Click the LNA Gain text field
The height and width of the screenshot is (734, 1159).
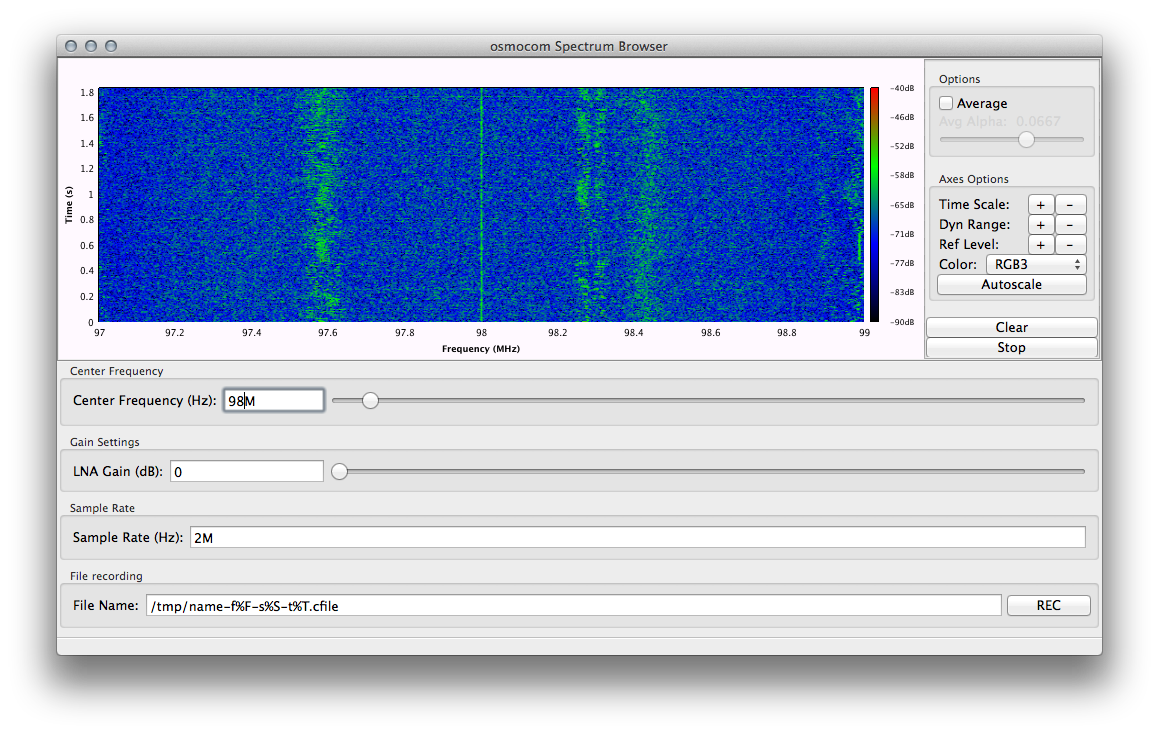tap(247, 471)
